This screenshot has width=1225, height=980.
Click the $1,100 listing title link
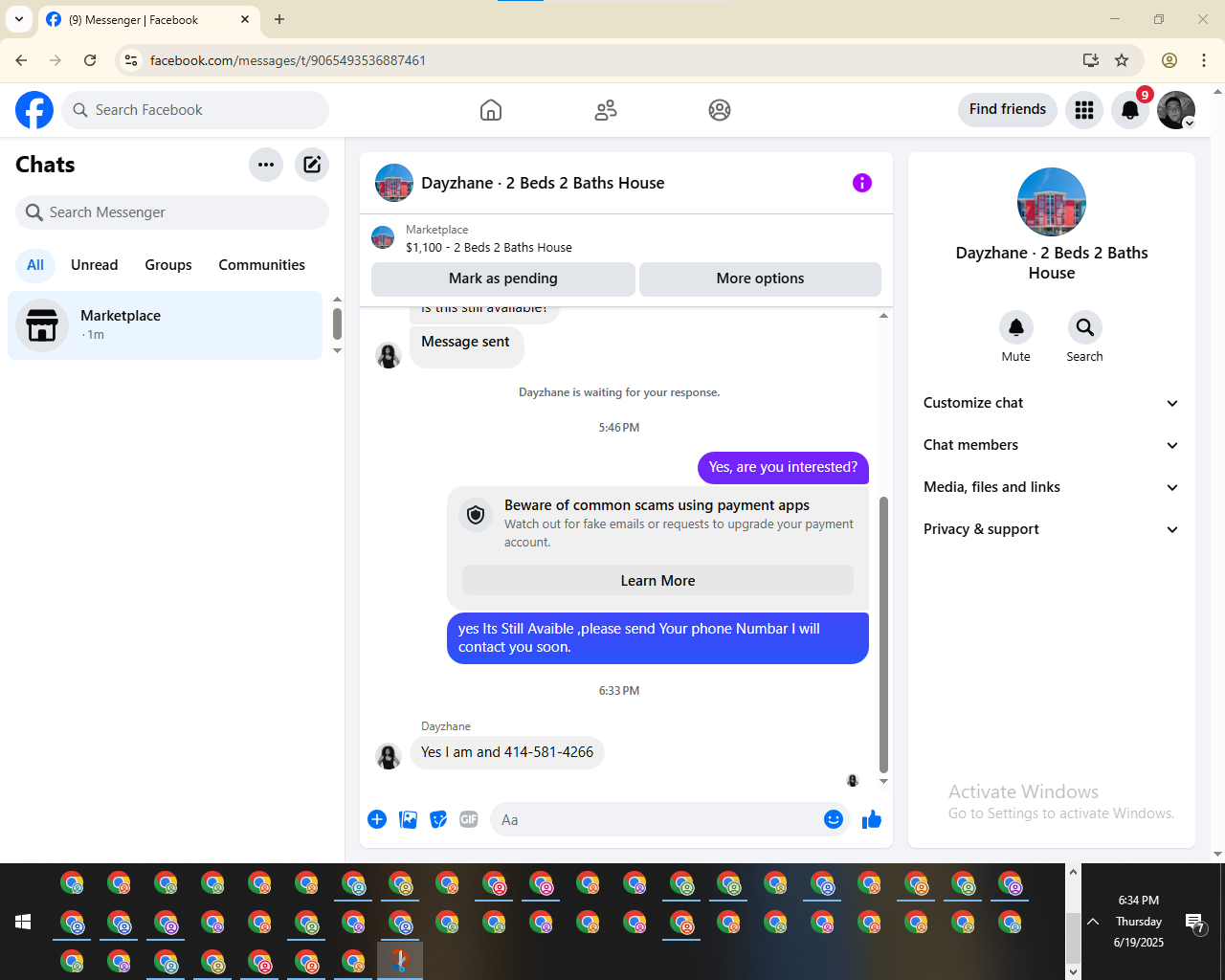coord(489,247)
